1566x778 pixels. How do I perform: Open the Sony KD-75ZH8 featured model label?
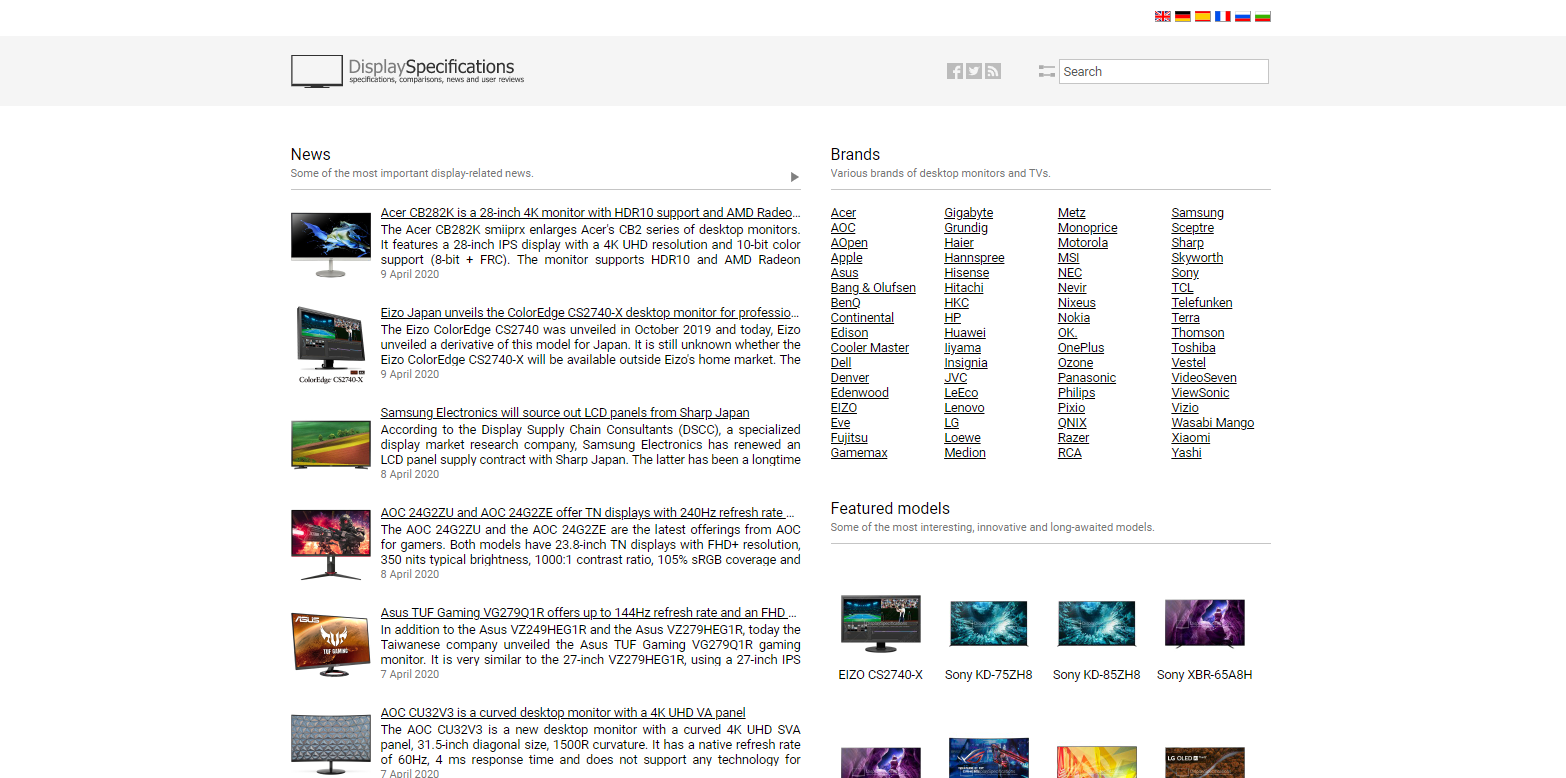(x=988, y=675)
